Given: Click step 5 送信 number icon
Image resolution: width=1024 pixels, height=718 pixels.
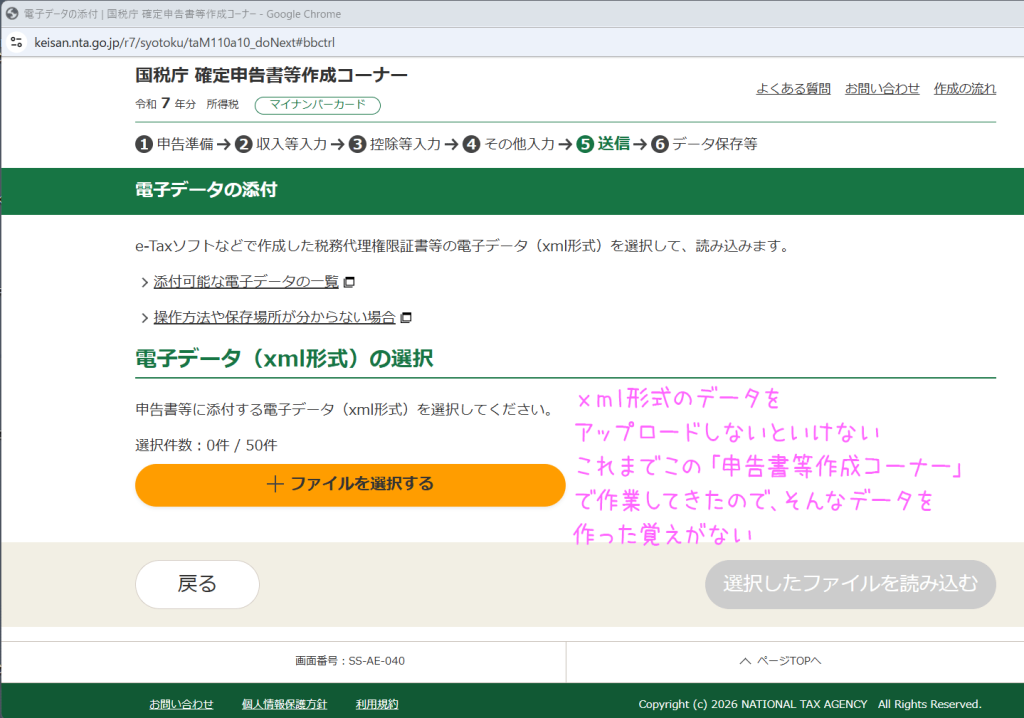Looking at the screenshot, I should click(x=585, y=144).
